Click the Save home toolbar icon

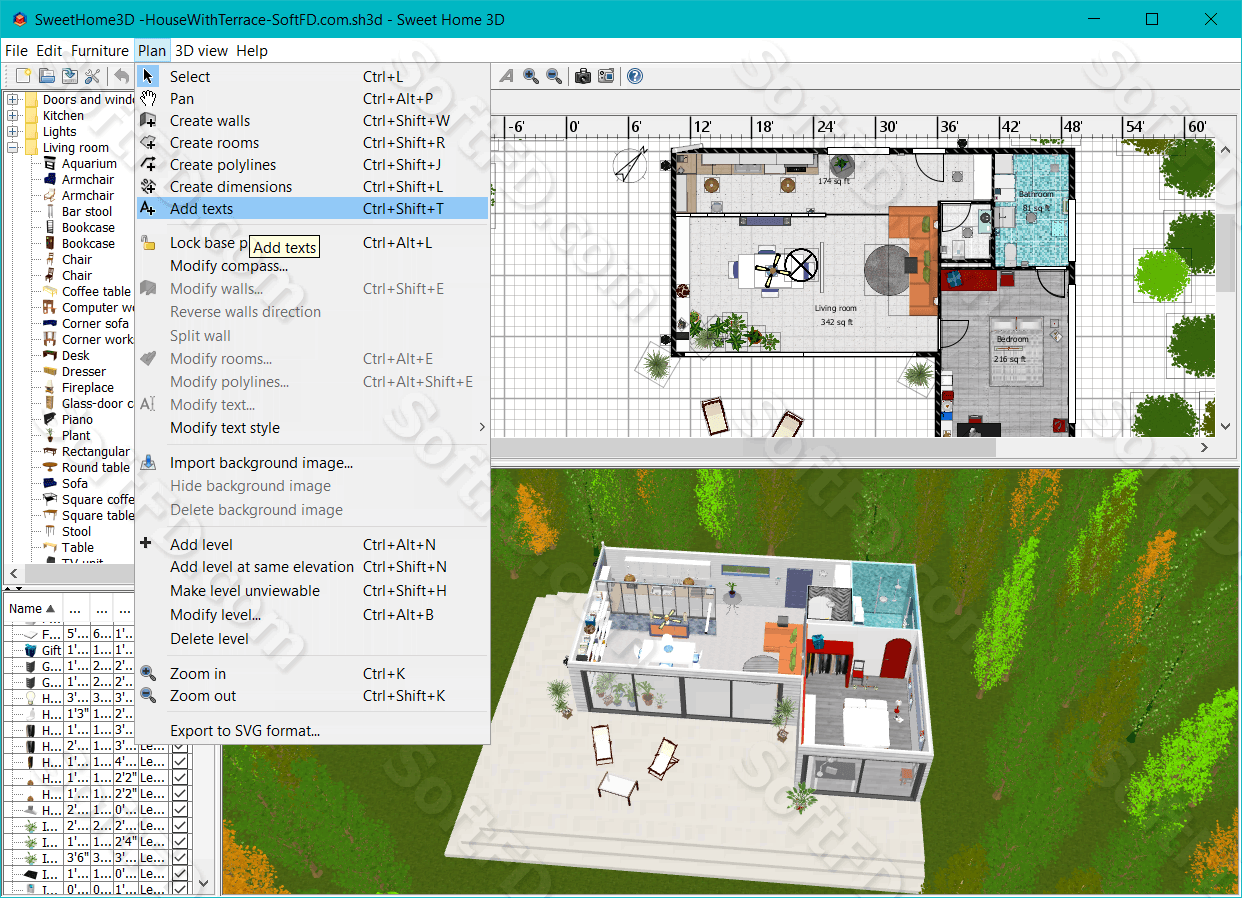[x=70, y=76]
